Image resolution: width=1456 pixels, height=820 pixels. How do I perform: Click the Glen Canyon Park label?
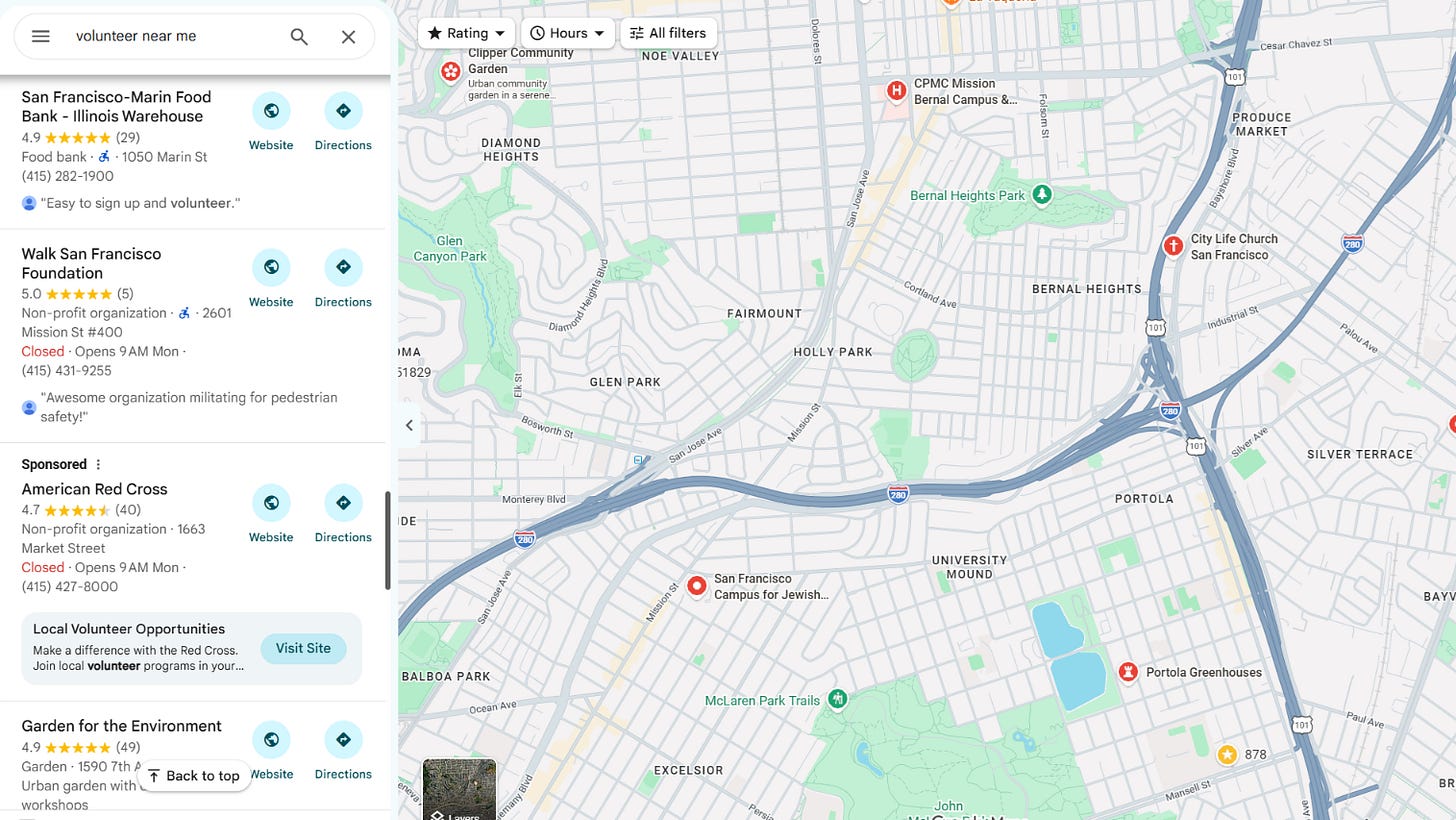(449, 248)
